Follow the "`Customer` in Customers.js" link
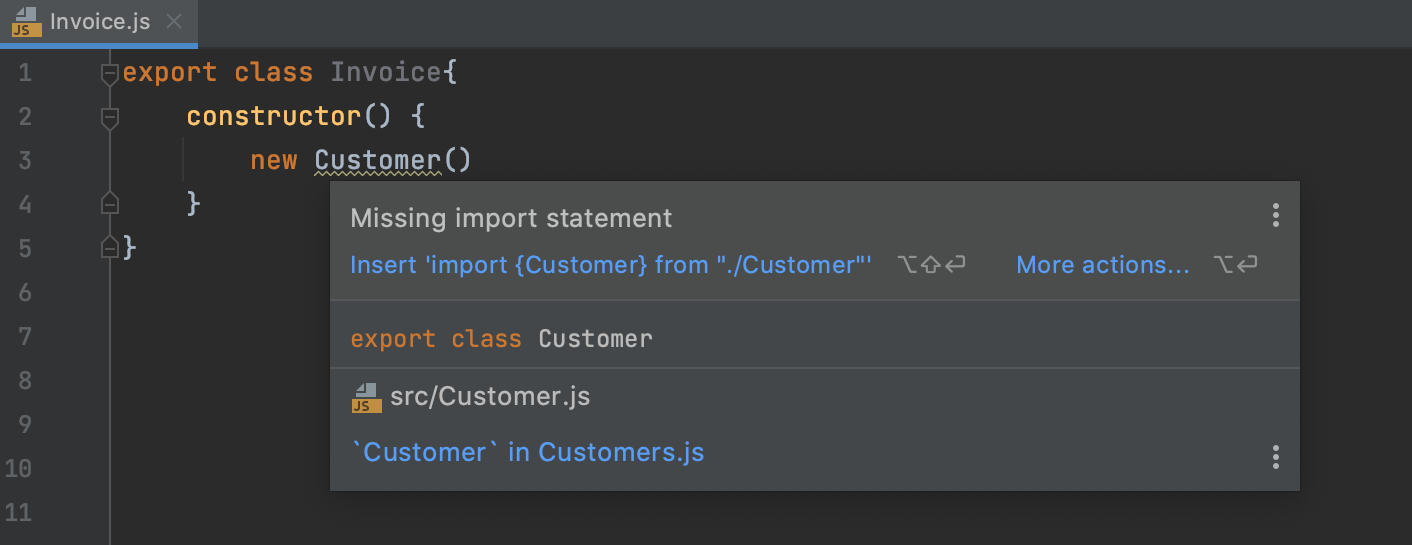The width and height of the screenshot is (1412, 545). (528, 452)
